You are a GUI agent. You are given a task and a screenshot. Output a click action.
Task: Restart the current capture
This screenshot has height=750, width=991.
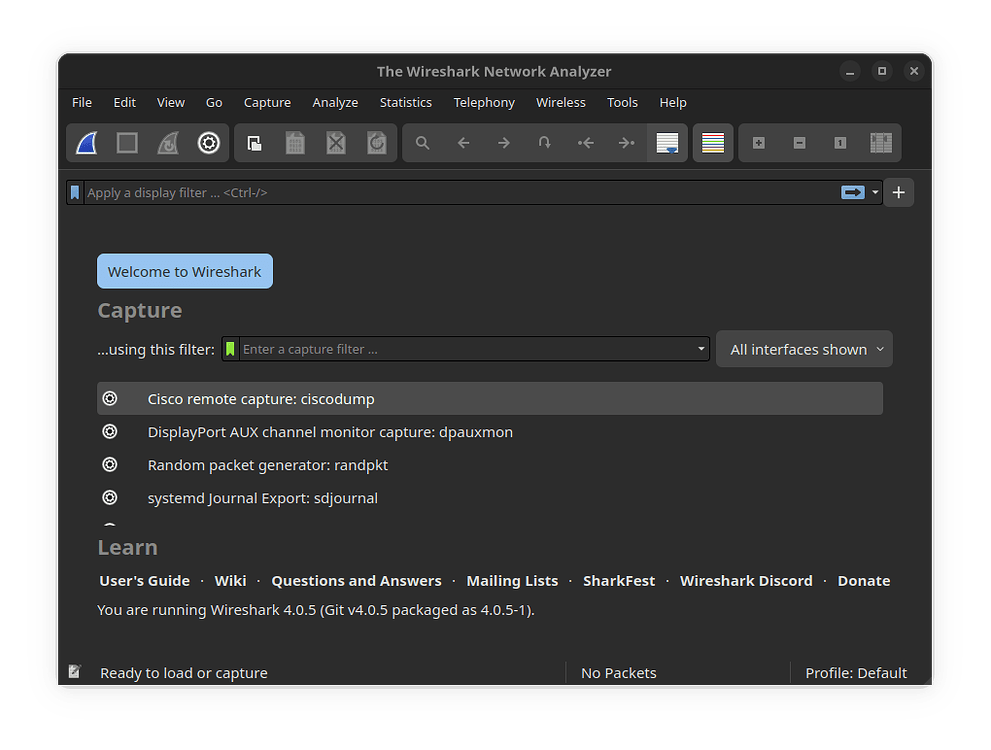click(167, 142)
